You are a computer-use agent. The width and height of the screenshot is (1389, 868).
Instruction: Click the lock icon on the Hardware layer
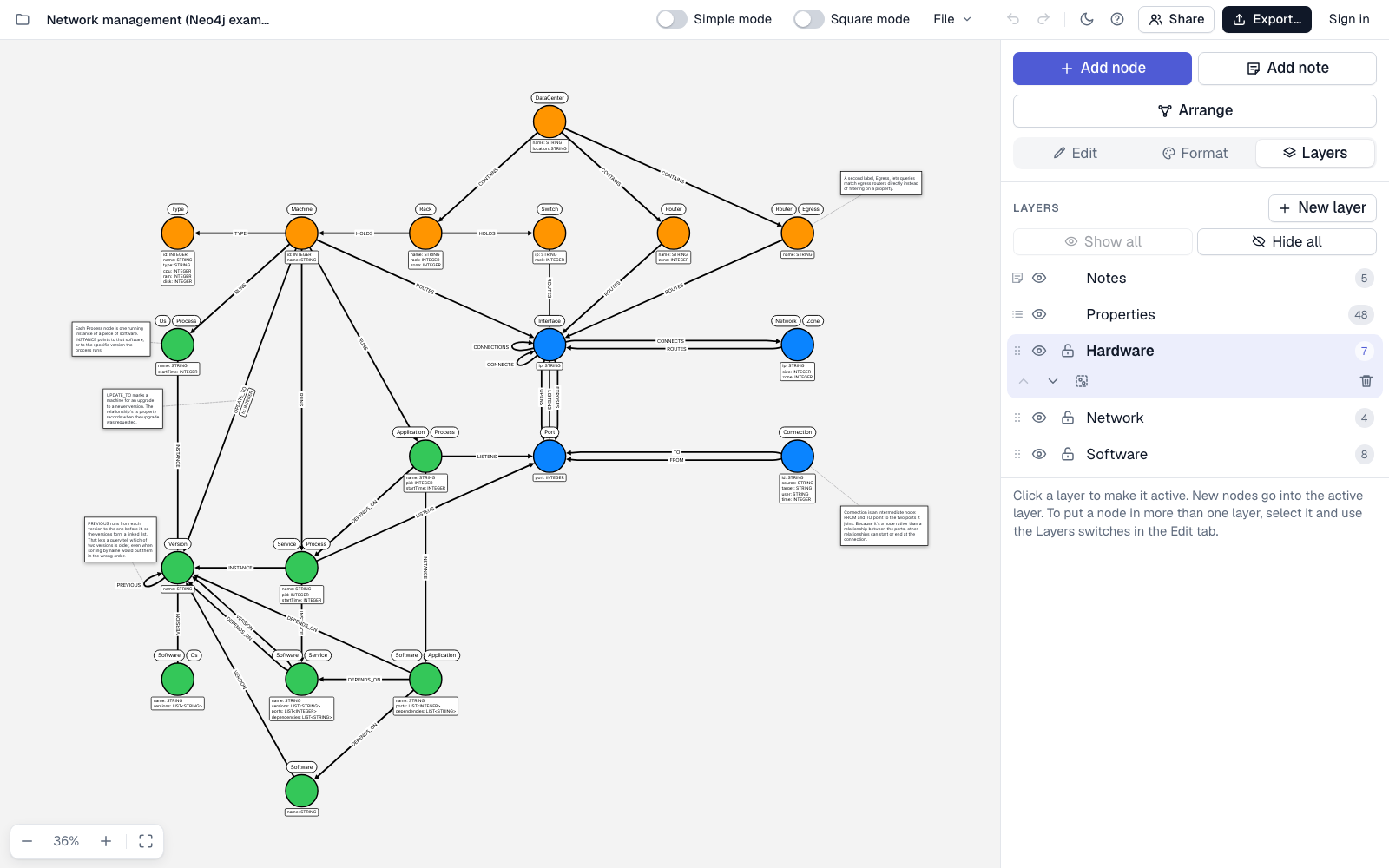(x=1068, y=351)
